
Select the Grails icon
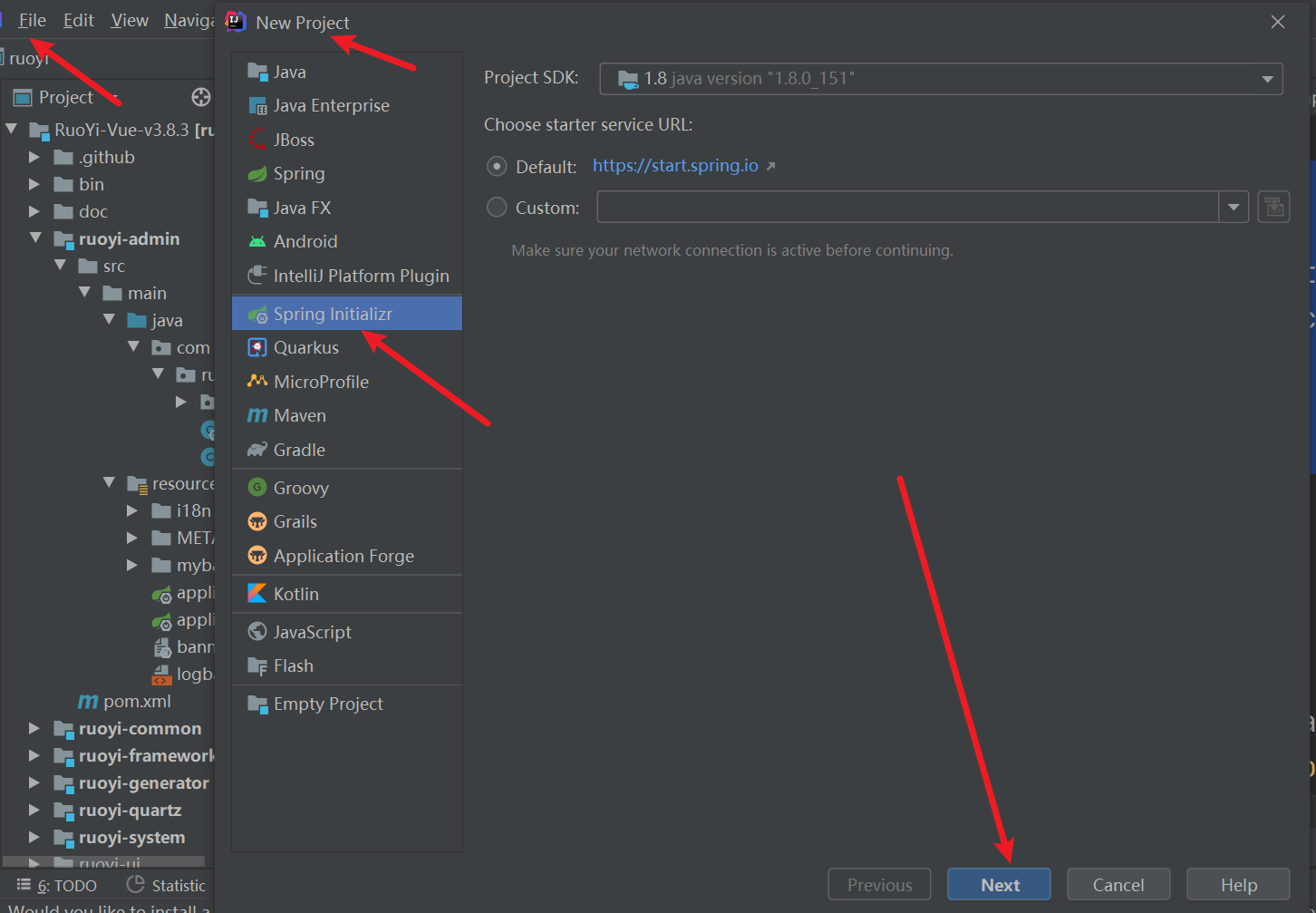(x=257, y=522)
